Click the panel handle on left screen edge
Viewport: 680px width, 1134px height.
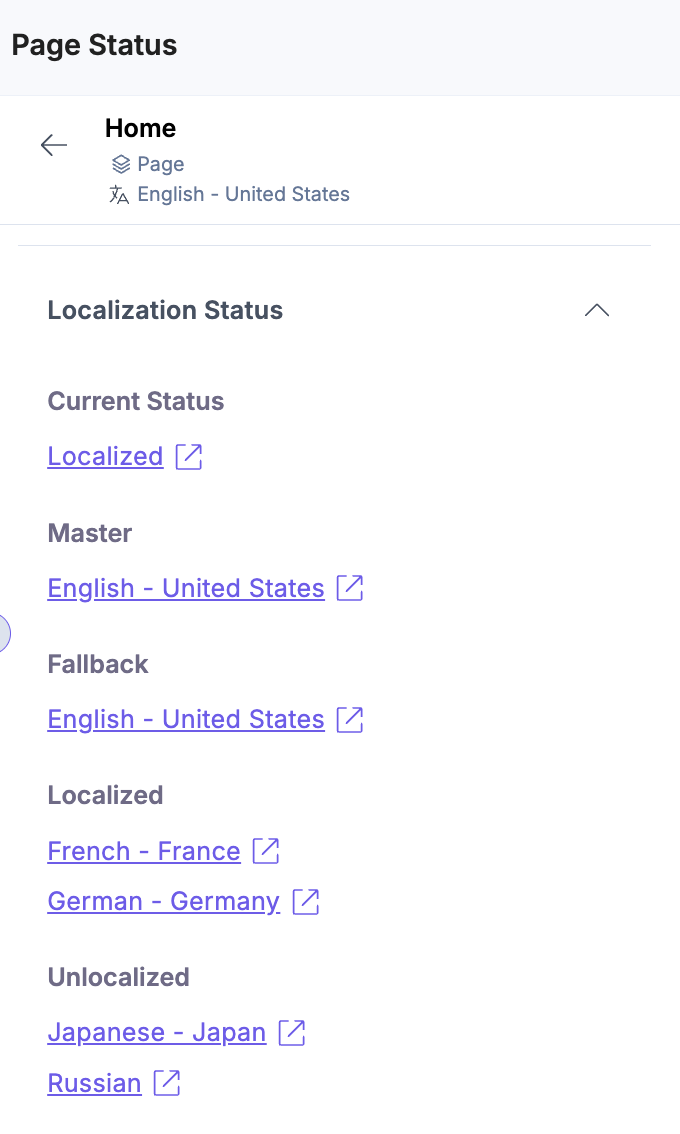[3, 633]
